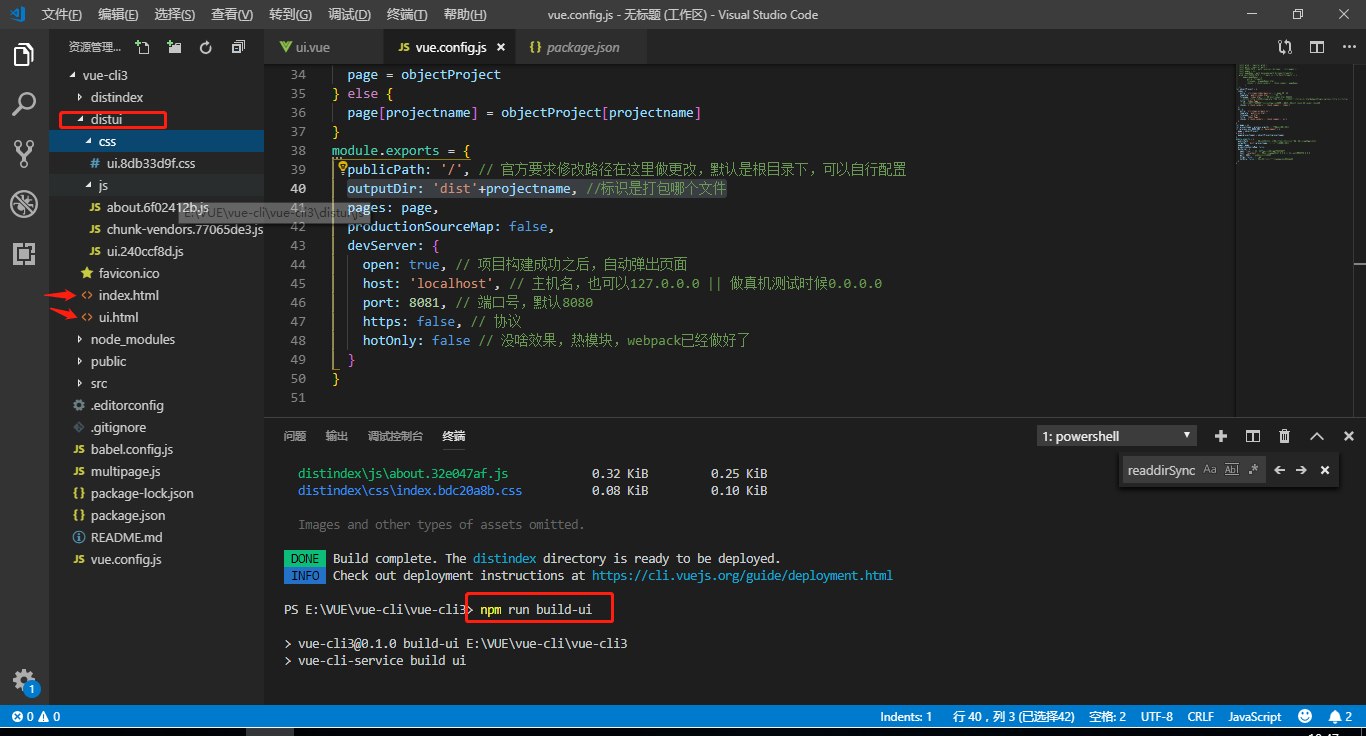This screenshot has width=1366, height=736.
Task: Split the editor to the right
Action: pos(1317,47)
